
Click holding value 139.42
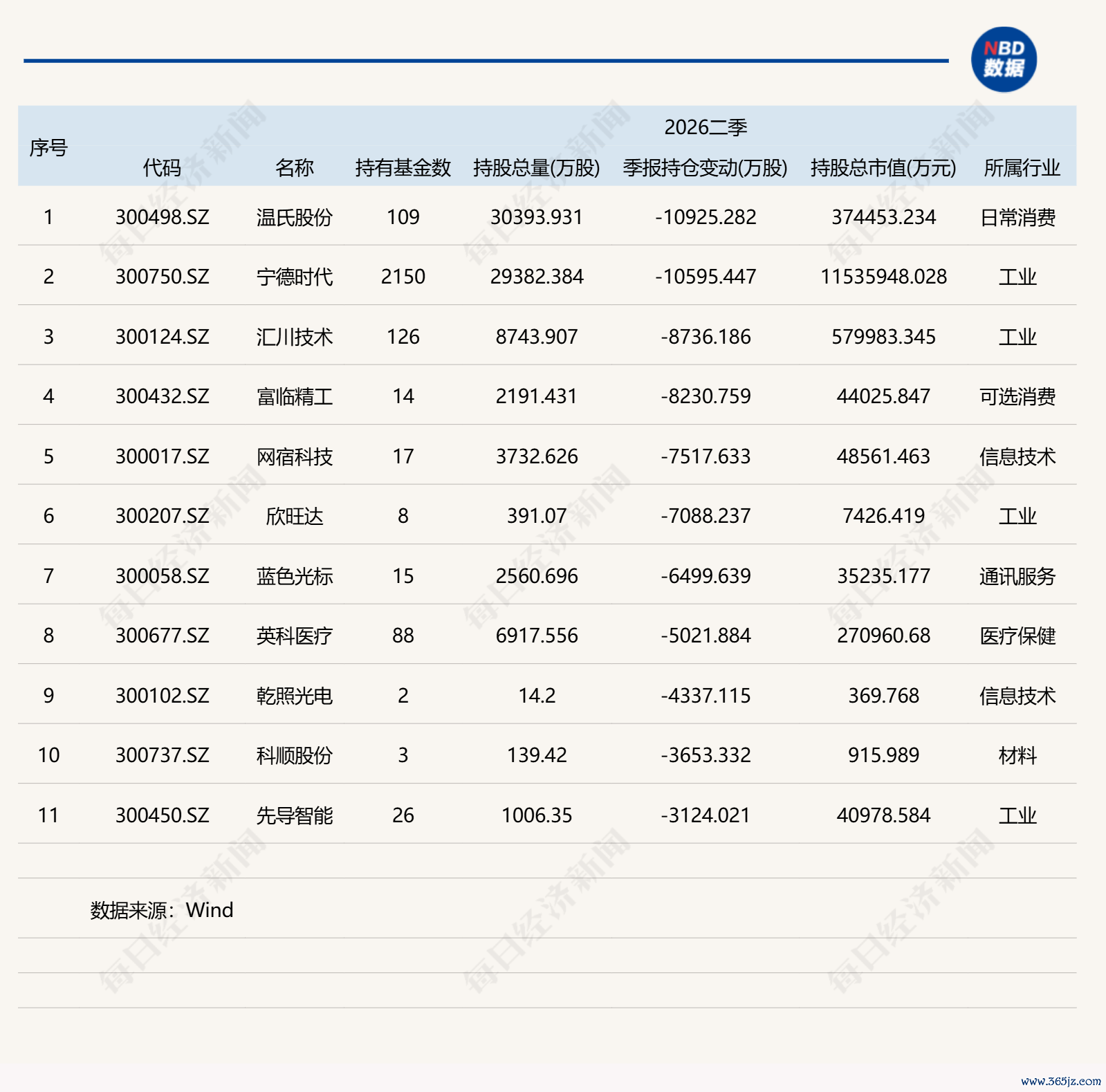[x=537, y=755]
